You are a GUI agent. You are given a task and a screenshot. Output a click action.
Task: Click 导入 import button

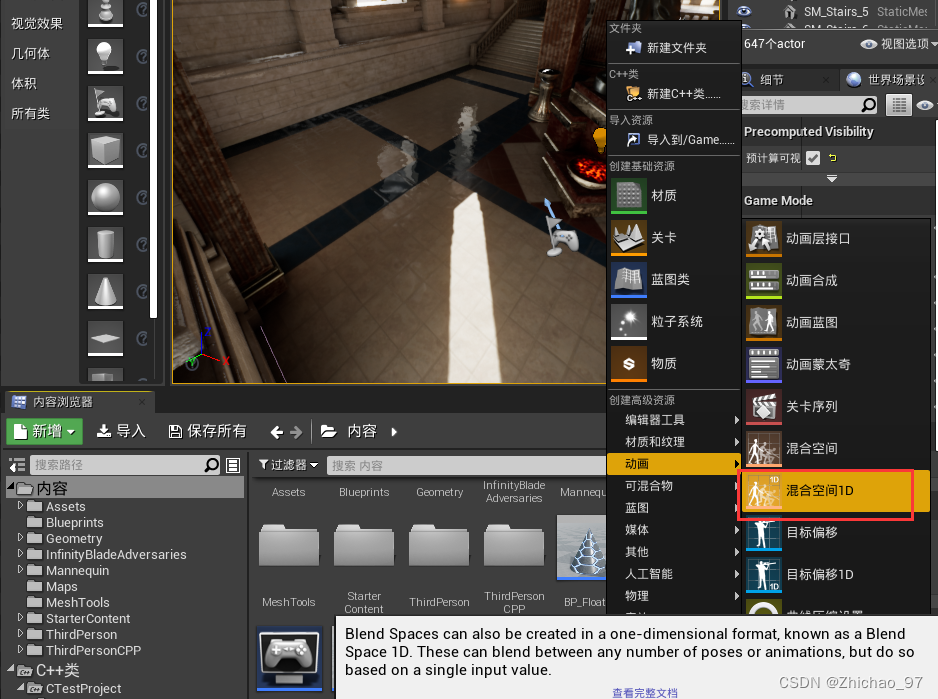(x=121, y=431)
